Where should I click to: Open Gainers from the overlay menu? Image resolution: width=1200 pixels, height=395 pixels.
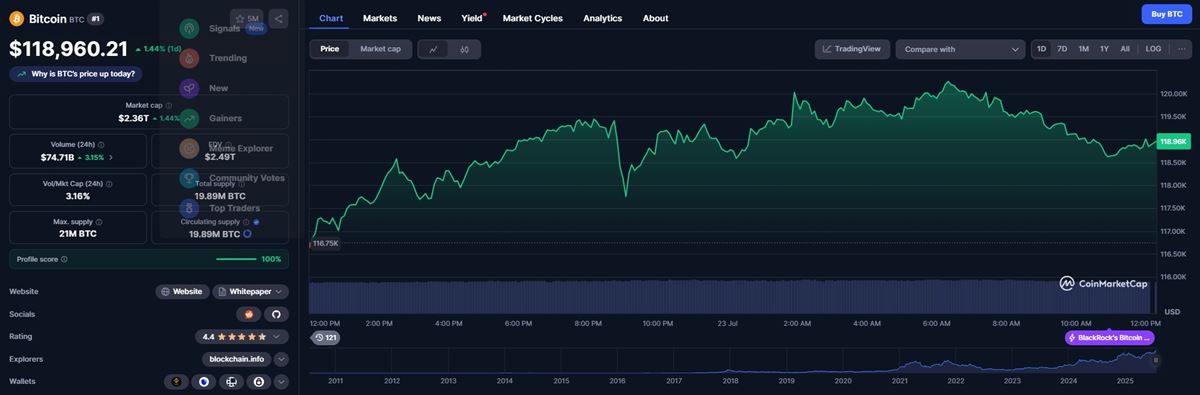pos(225,118)
